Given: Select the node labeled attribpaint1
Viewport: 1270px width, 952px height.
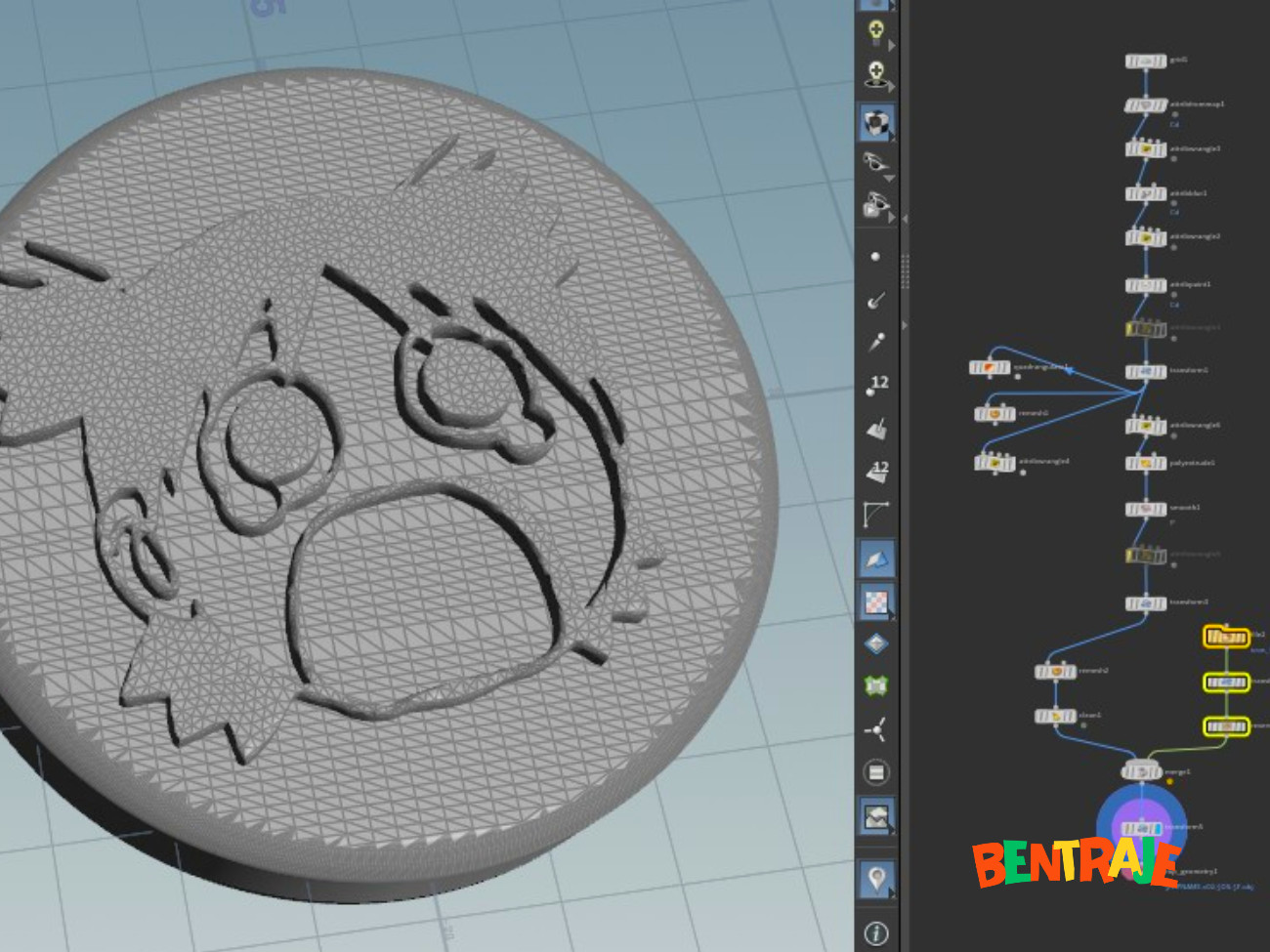Looking at the screenshot, I should 1145,285.
